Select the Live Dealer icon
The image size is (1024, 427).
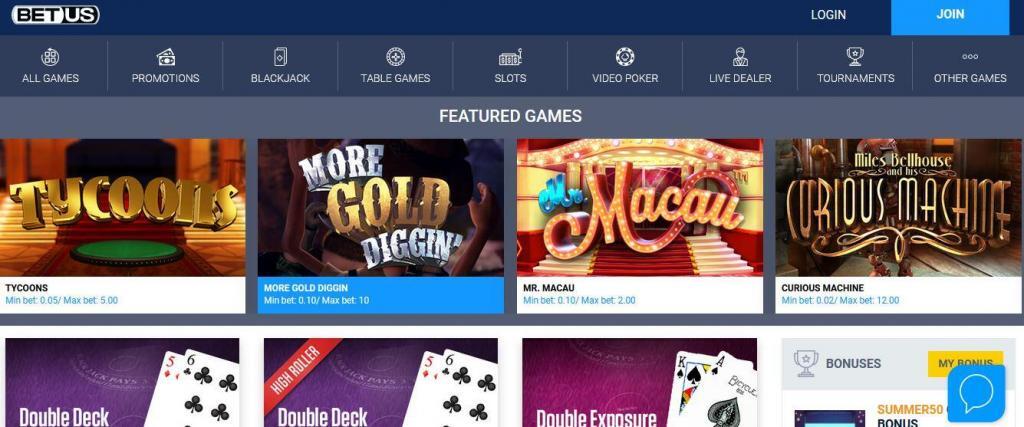740,57
